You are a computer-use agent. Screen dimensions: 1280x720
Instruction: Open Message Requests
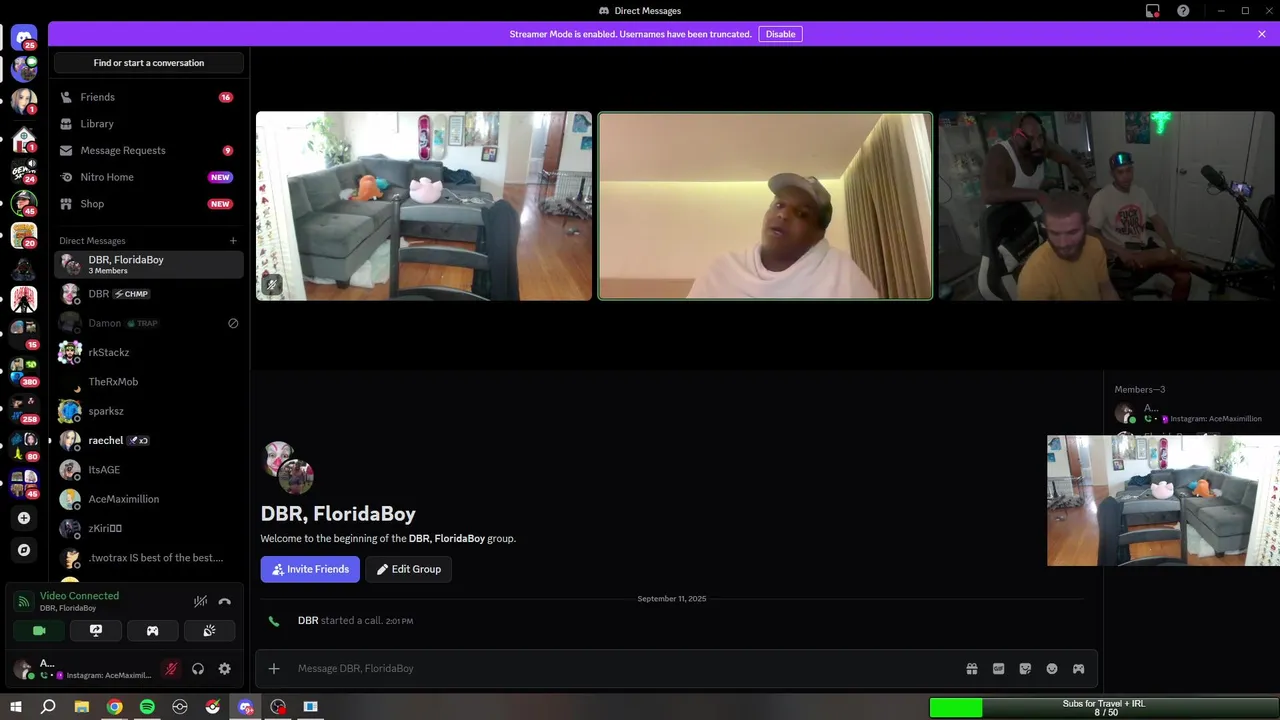pos(149,151)
